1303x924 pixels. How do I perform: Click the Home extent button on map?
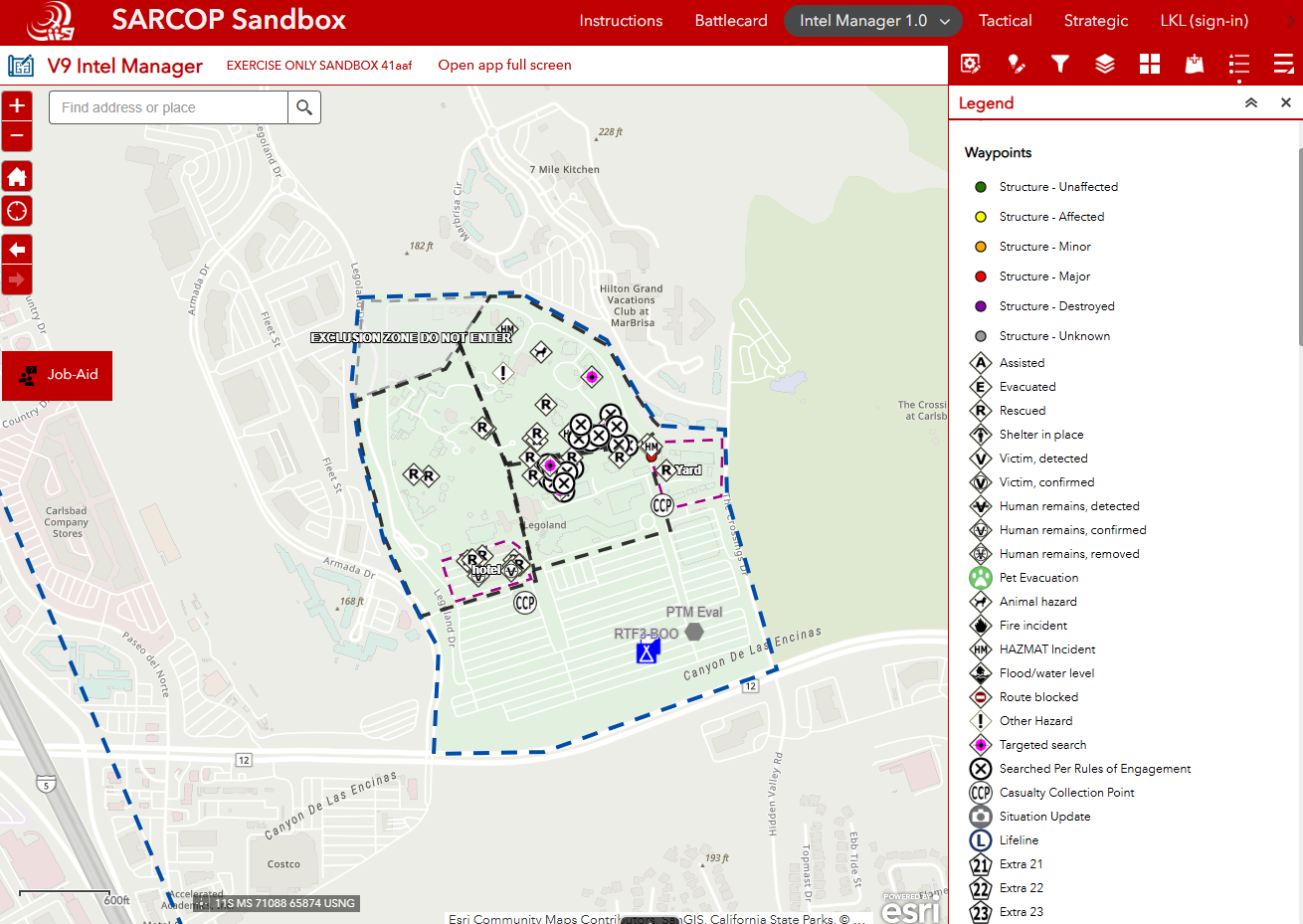click(17, 176)
